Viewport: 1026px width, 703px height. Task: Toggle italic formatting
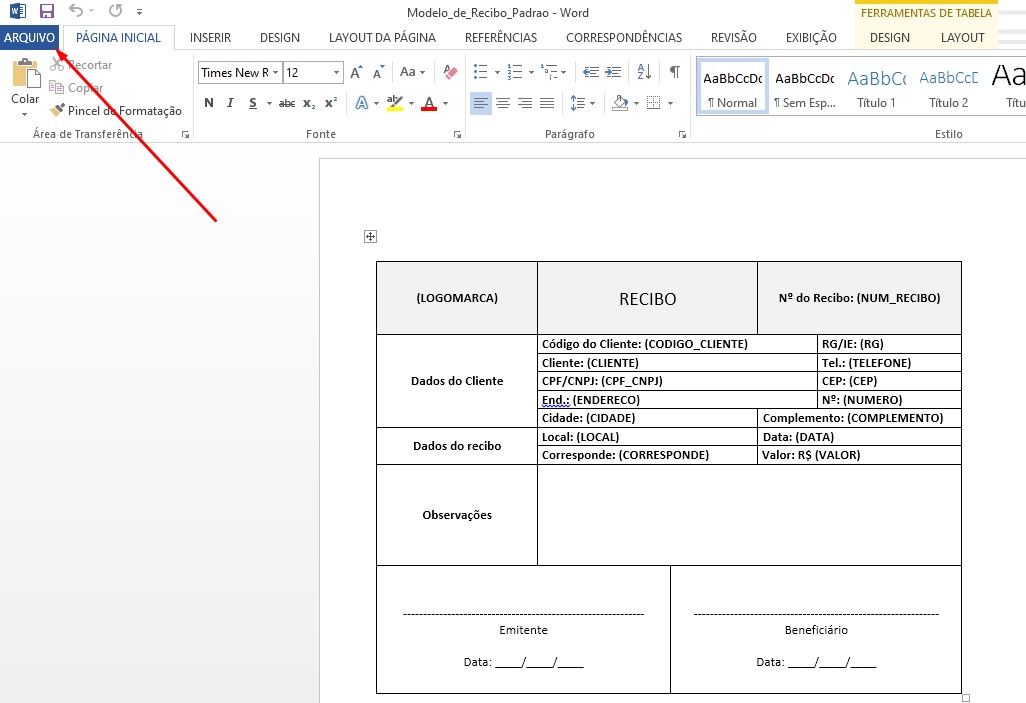pos(230,103)
